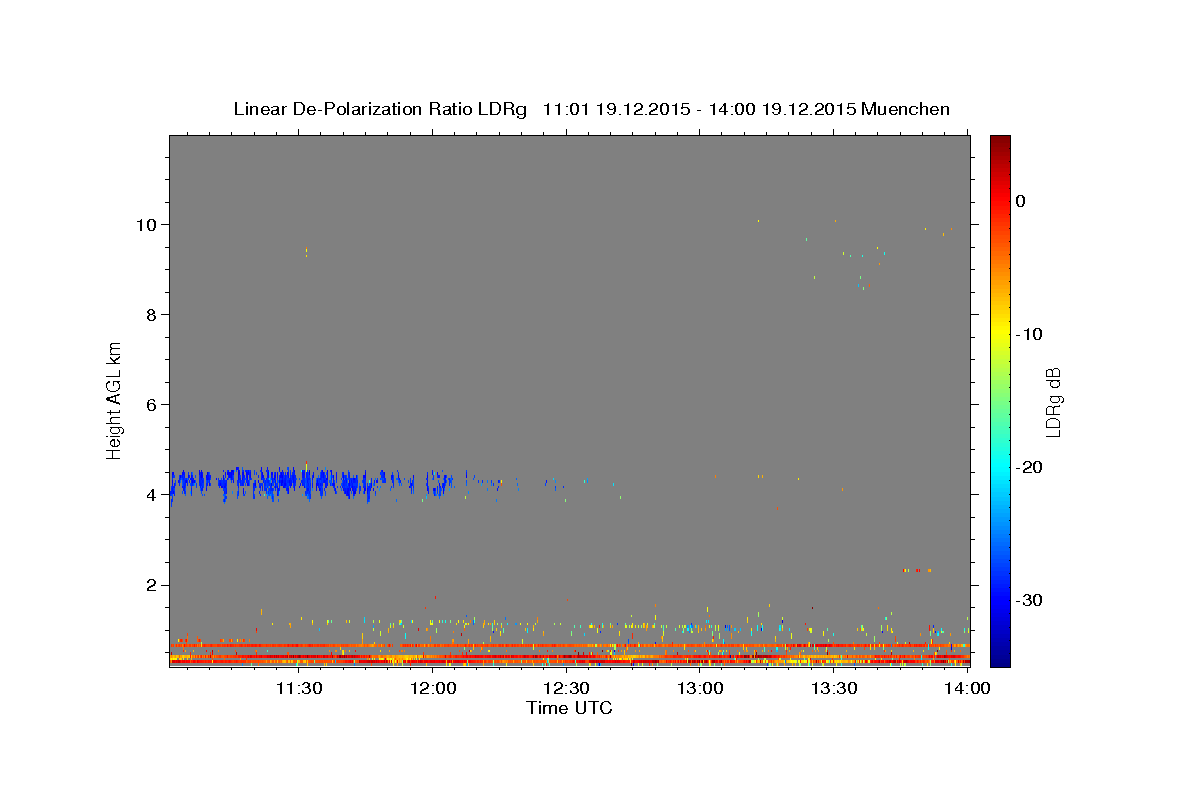The image size is (1200, 800).
Task: Click the dark red top of the colorbar
Action: (1000, 145)
